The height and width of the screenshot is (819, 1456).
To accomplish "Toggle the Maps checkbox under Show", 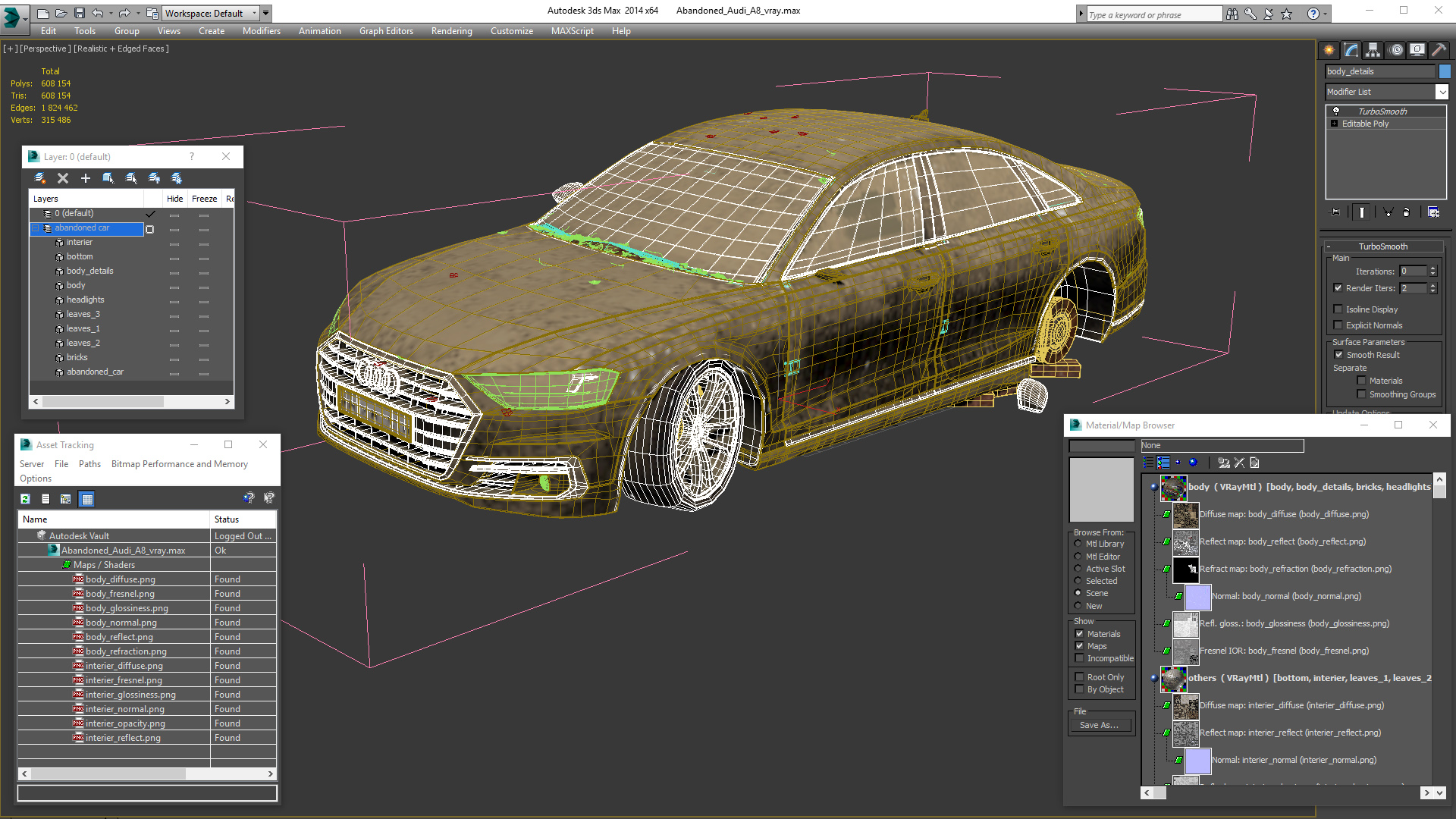I will (1080, 646).
